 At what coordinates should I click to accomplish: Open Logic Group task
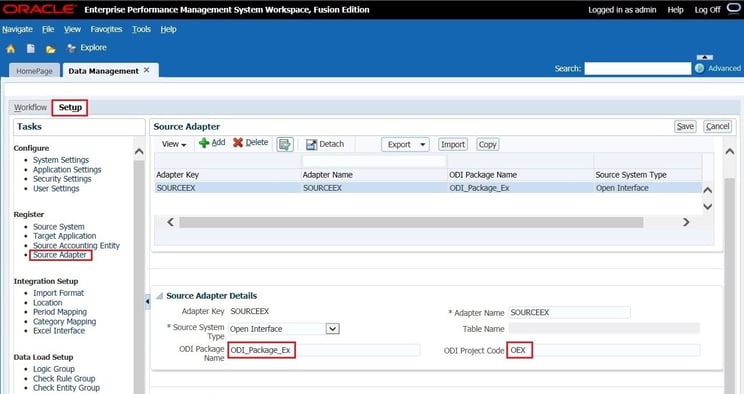54,369
